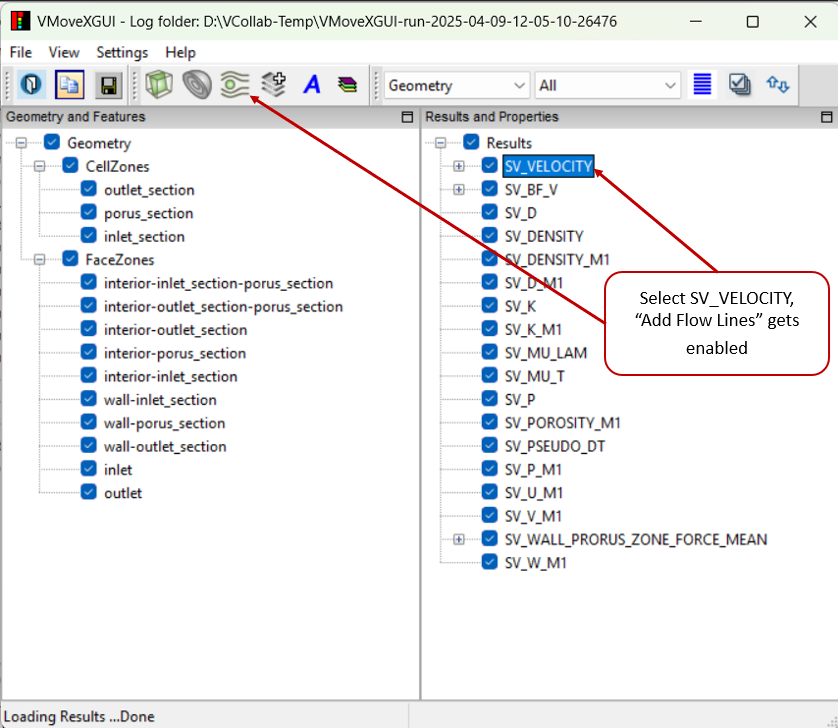Uncheck the FaceZones checkbox
Screen dimensions: 838x728
70,259
